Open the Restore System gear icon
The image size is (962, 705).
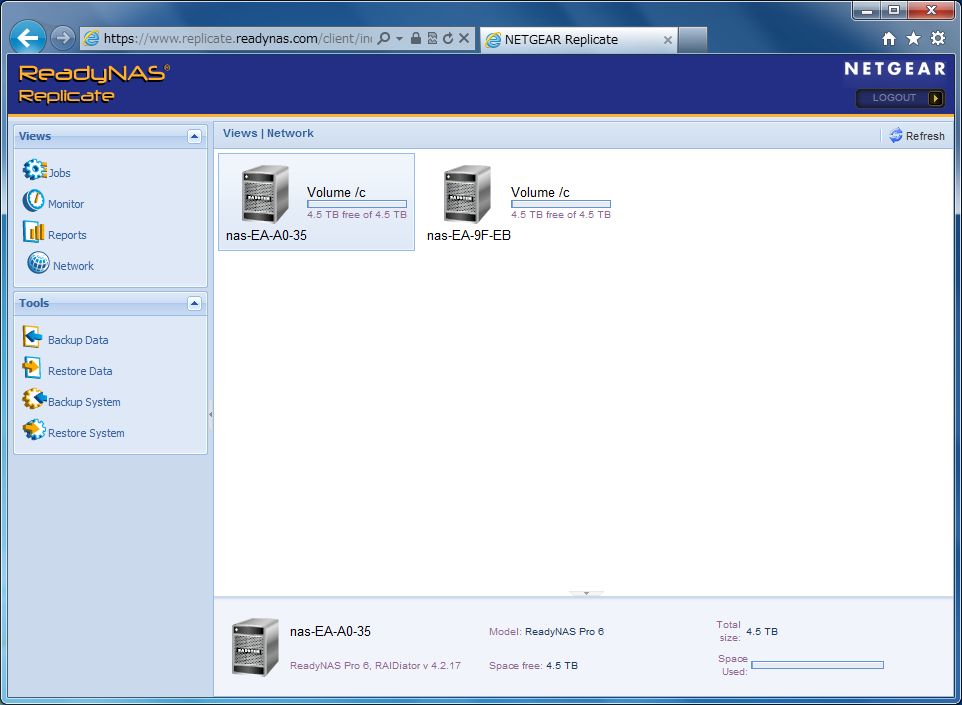[x=34, y=431]
